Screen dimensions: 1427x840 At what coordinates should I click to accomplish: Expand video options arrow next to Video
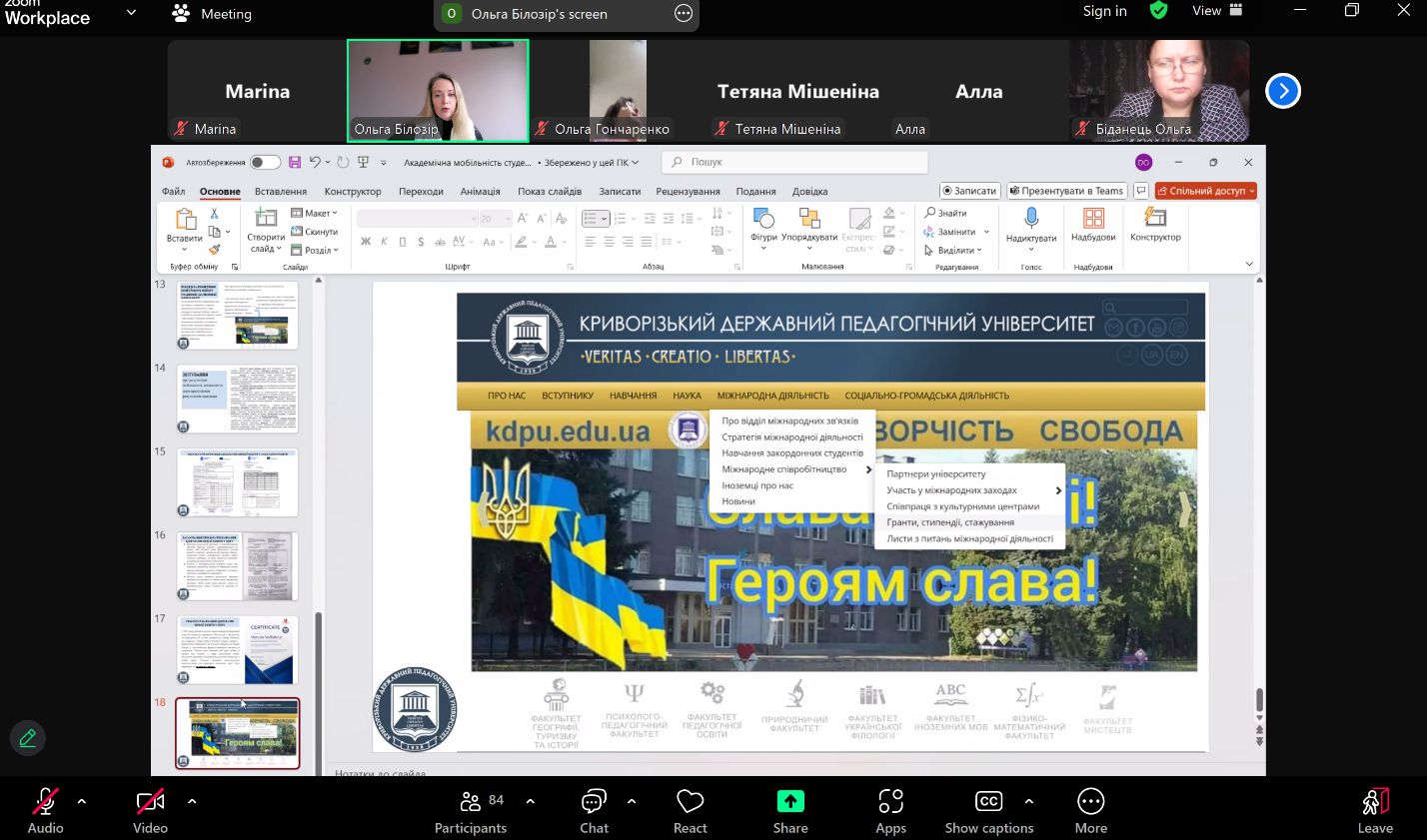[x=192, y=801]
